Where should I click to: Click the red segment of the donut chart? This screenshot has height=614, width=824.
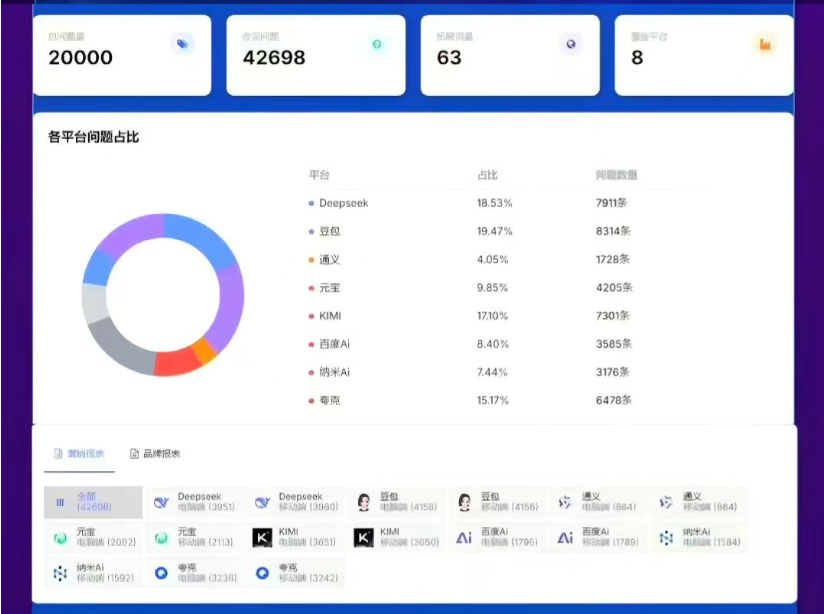point(177,362)
